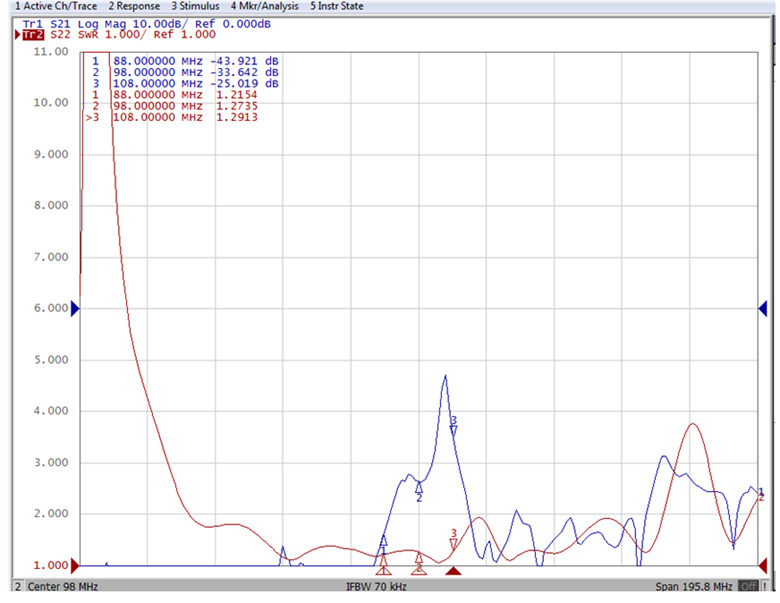Click red reference arrow at bottom-right edge

[x=765, y=565]
